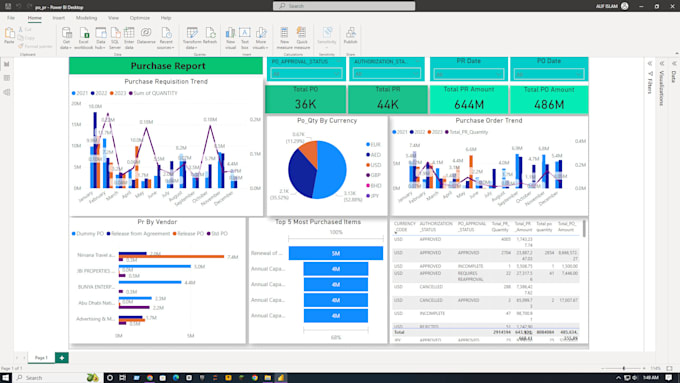
Task: Expand the Filters pane
Action: 650,64
